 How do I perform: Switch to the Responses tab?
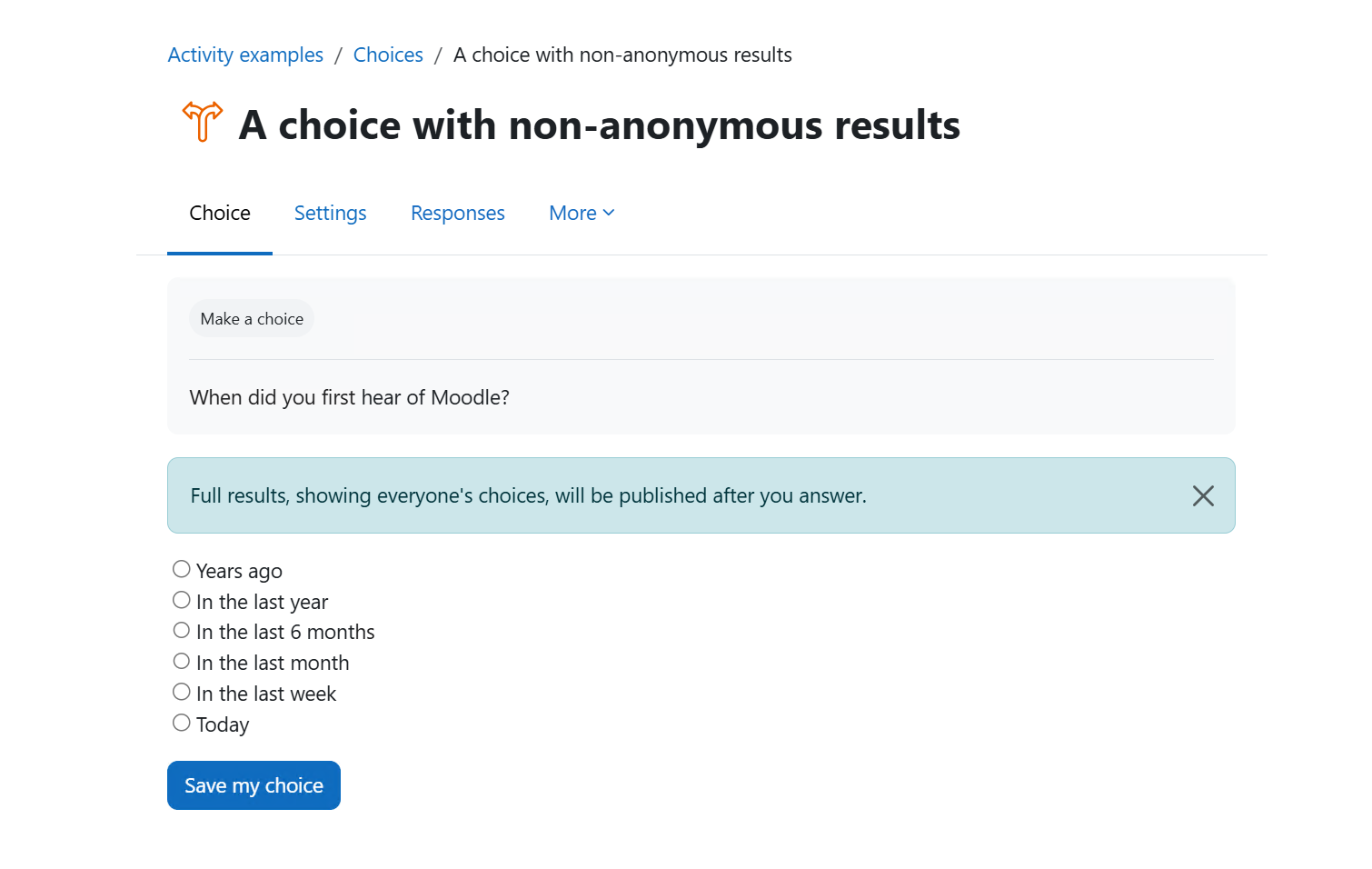click(458, 213)
